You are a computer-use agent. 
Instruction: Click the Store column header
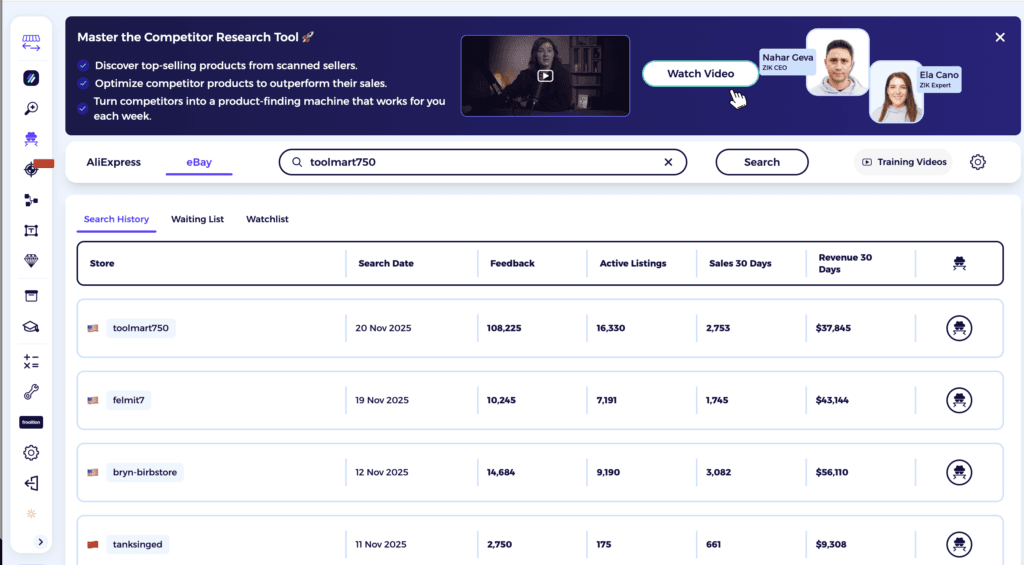click(x=102, y=263)
